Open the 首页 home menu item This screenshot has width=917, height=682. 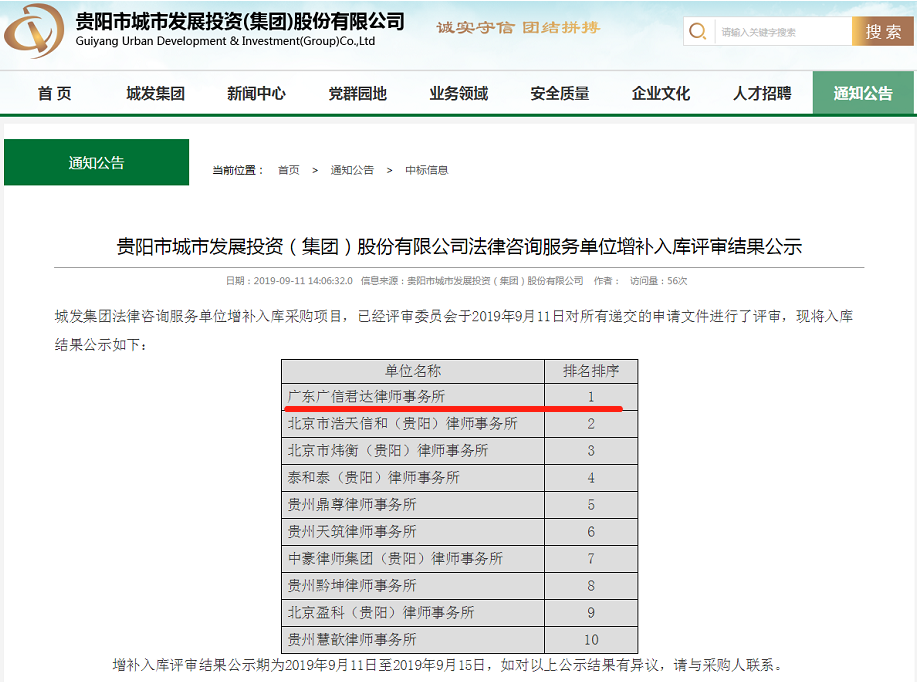pos(55,93)
